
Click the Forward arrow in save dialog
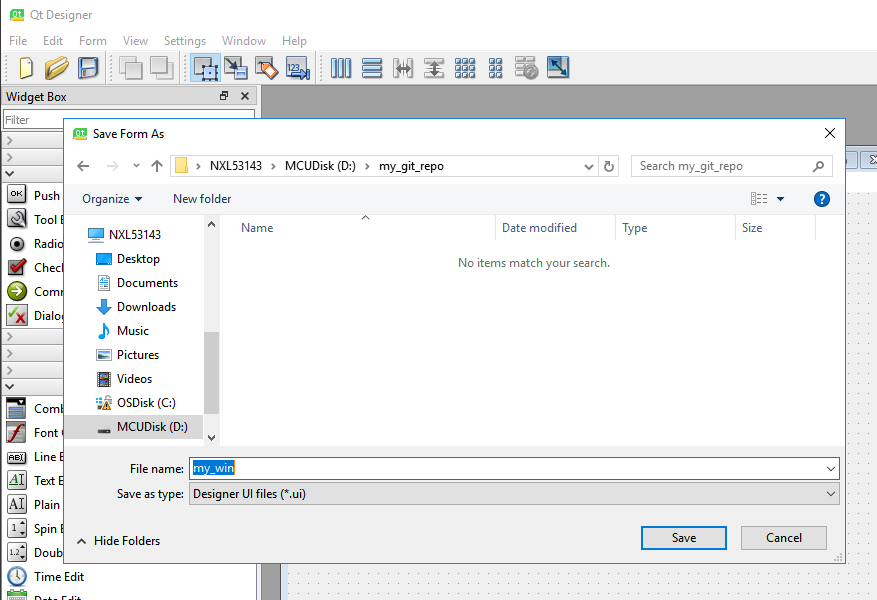(112, 166)
